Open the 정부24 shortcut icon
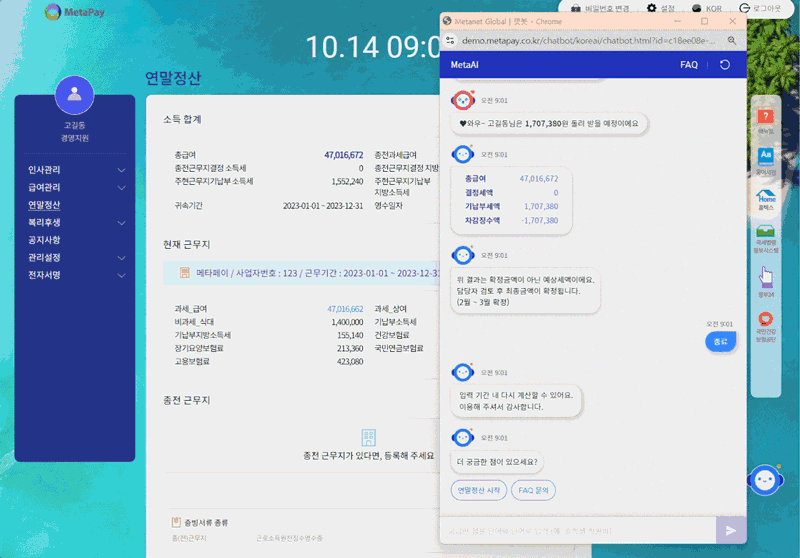The image size is (800, 558). [x=766, y=280]
